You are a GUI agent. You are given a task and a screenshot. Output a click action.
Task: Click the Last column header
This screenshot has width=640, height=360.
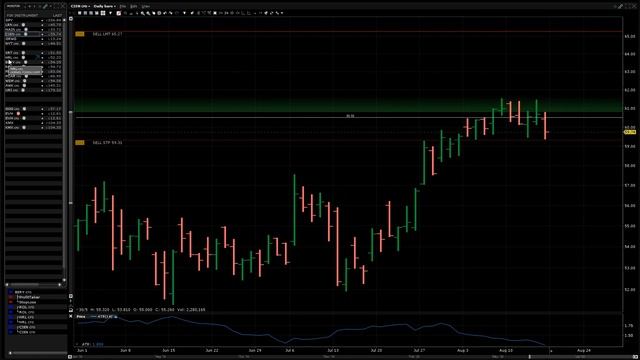click(x=58, y=16)
